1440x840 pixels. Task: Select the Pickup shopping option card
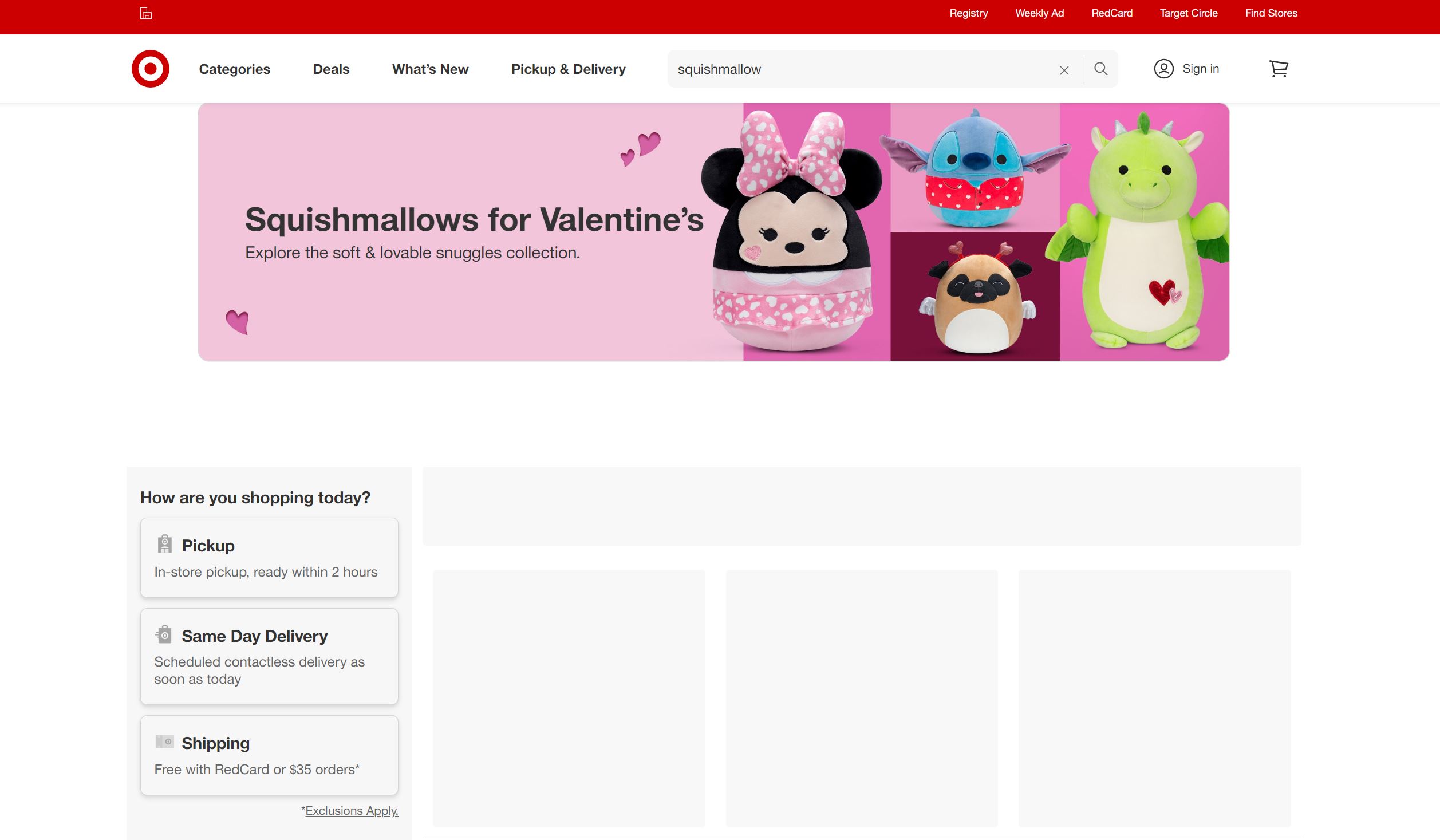pos(269,558)
